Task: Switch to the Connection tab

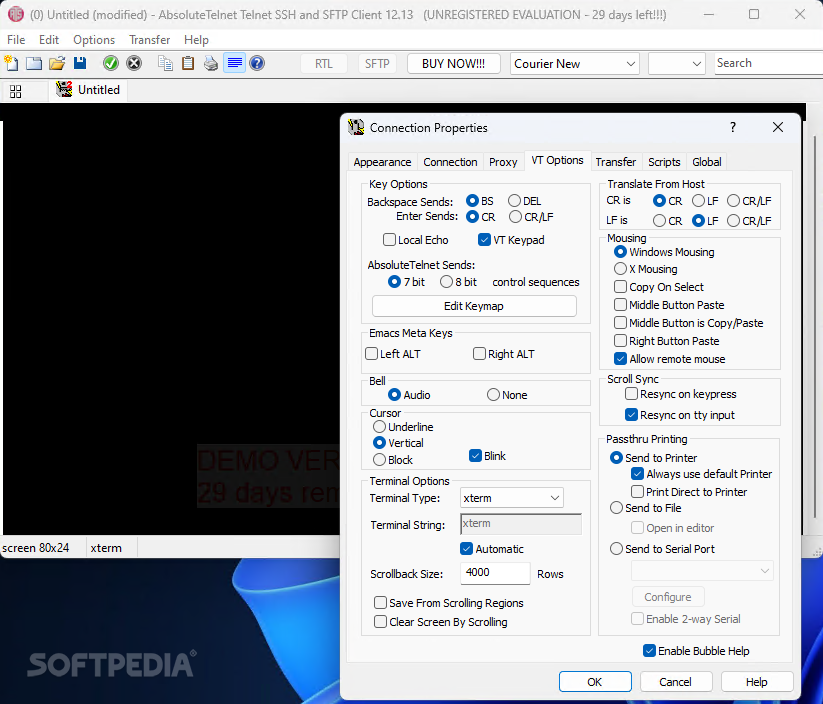Action: pyautogui.click(x=450, y=162)
